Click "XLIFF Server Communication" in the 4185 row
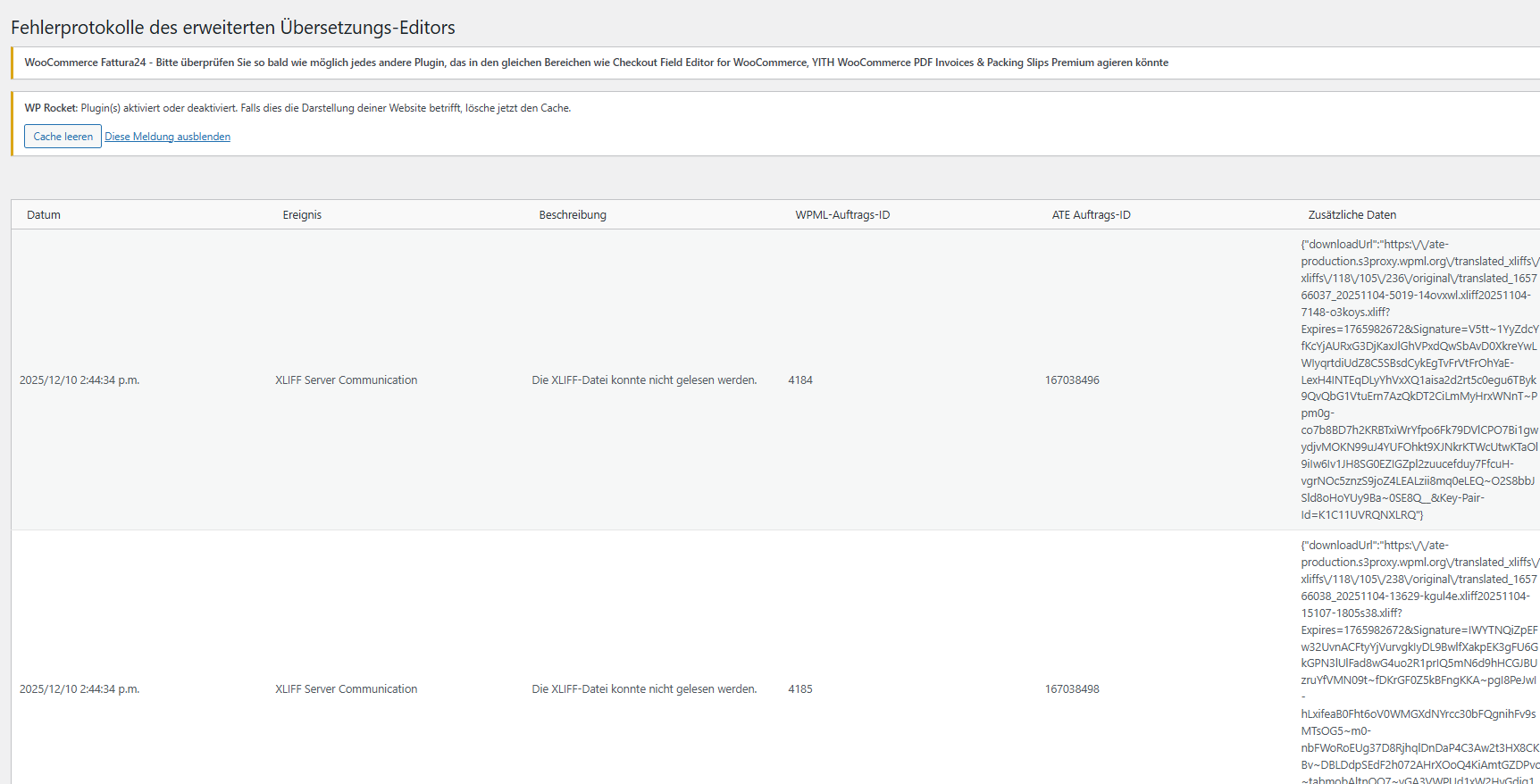1540x784 pixels. [346, 689]
